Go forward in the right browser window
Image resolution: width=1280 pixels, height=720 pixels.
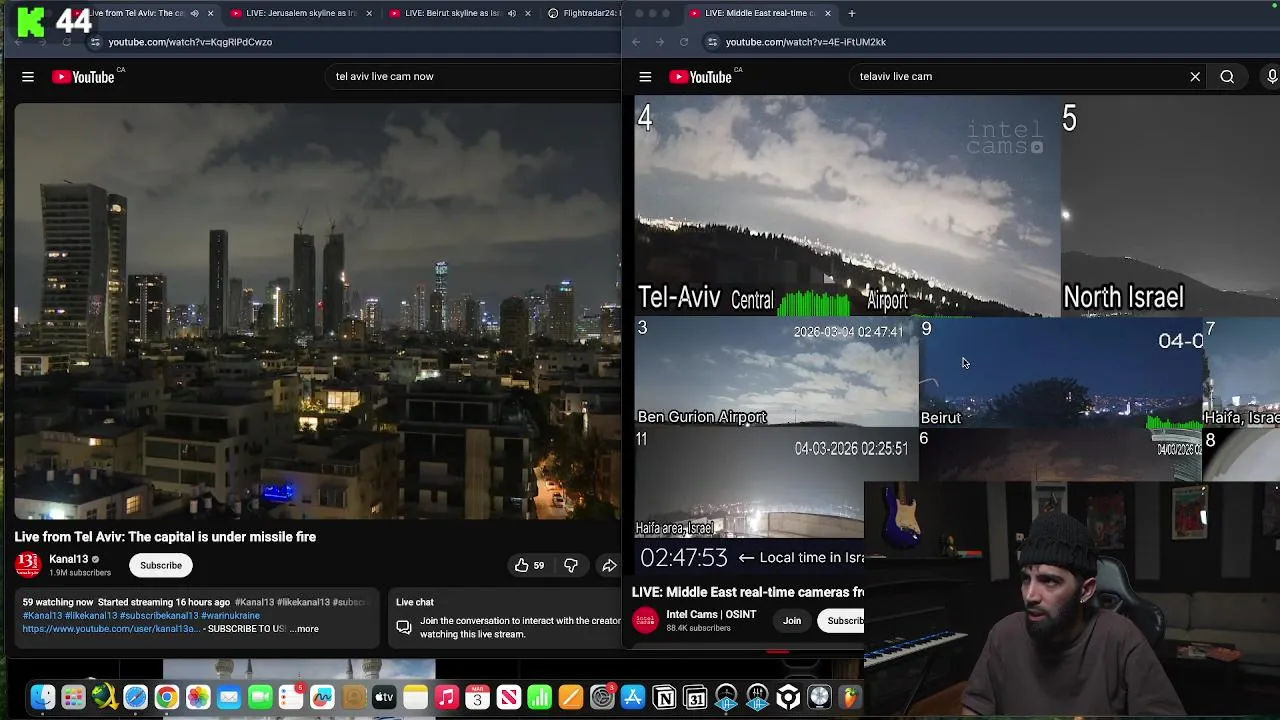(660, 42)
